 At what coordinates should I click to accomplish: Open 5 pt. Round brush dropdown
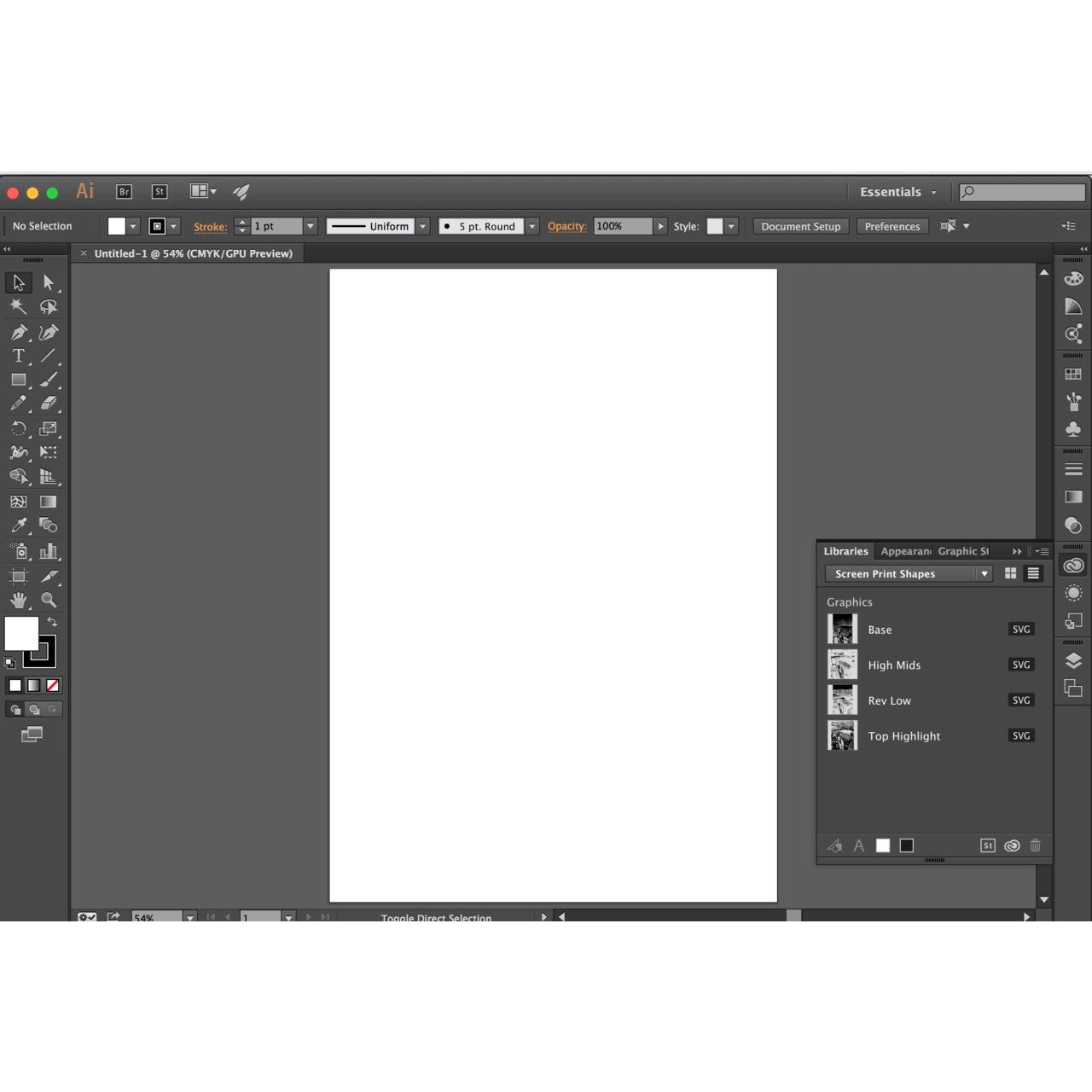pos(531,226)
